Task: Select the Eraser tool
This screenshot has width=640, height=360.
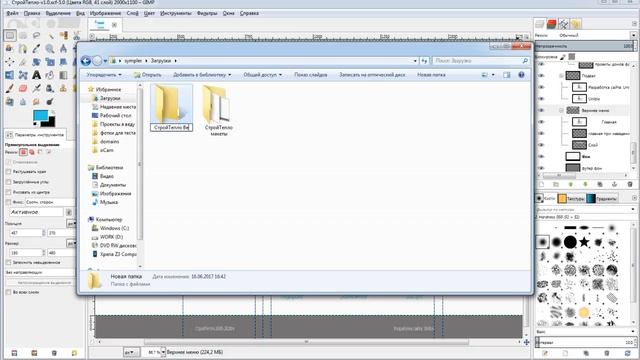Action: tap(23, 88)
